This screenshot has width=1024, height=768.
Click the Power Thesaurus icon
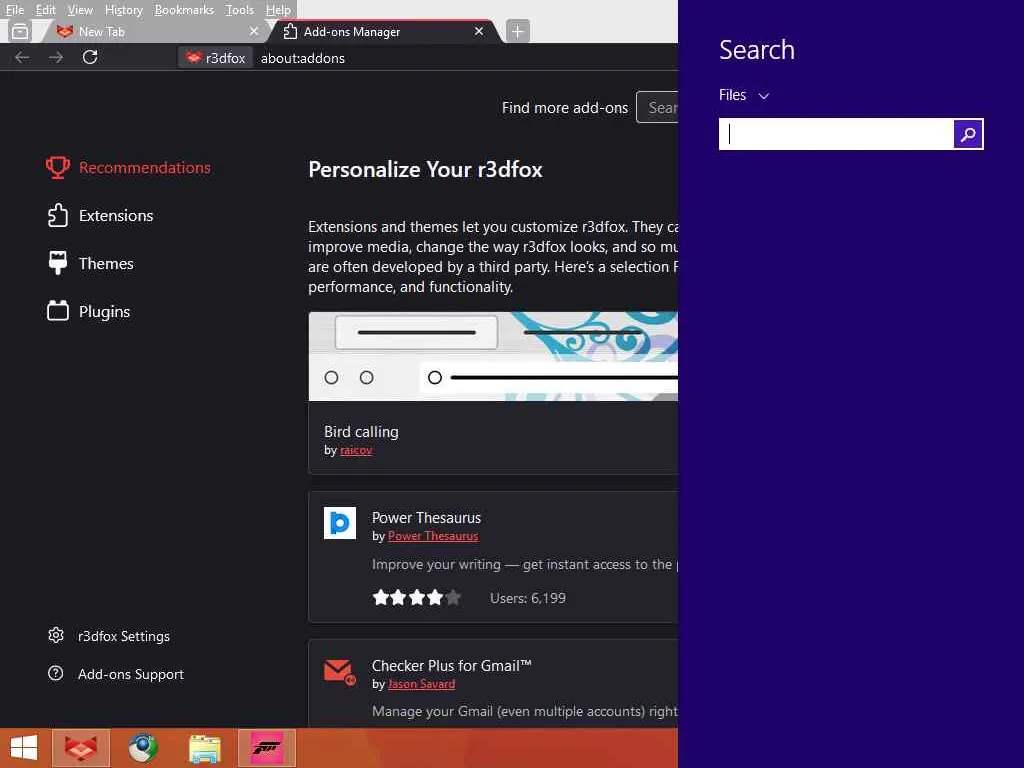click(340, 523)
